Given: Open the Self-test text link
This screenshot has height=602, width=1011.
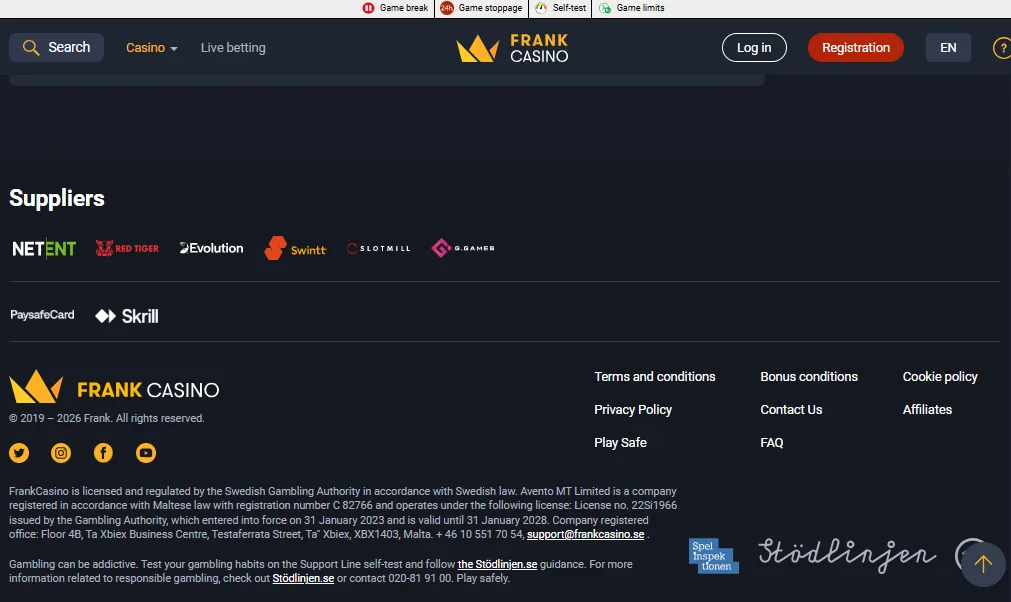Looking at the screenshot, I should (x=569, y=8).
